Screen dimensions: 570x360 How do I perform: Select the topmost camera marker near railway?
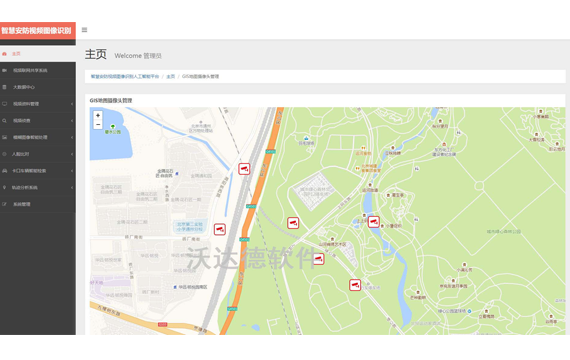coord(244,169)
